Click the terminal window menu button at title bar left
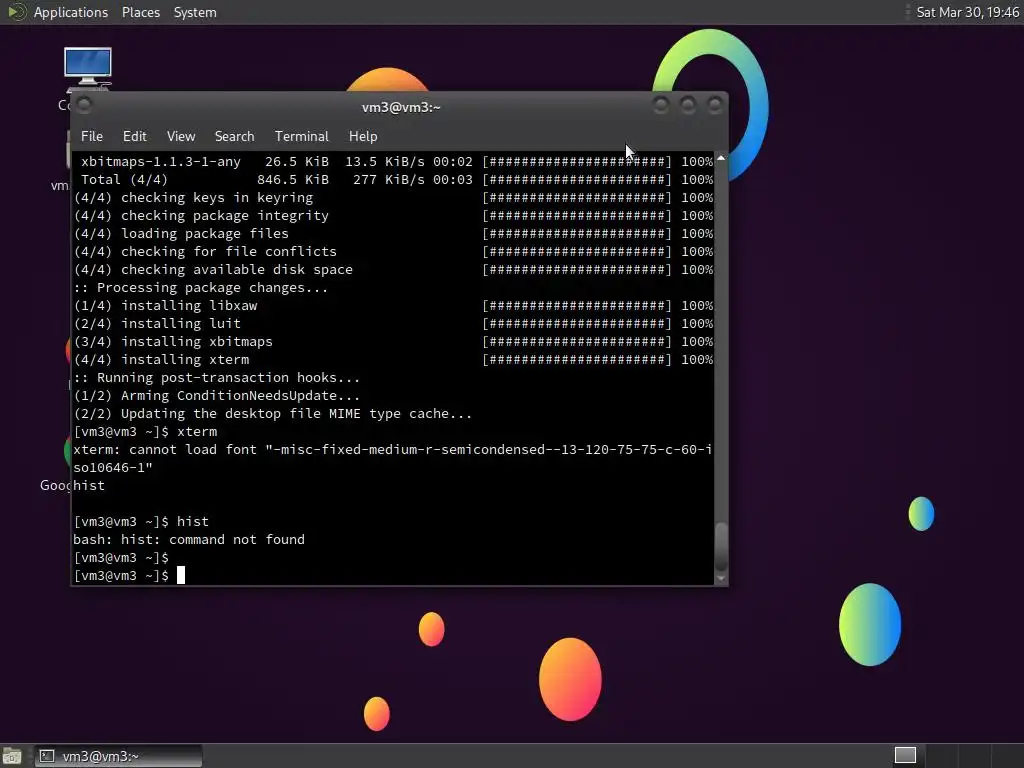The width and height of the screenshot is (1024, 768). pyautogui.click(x=84, y=104)
